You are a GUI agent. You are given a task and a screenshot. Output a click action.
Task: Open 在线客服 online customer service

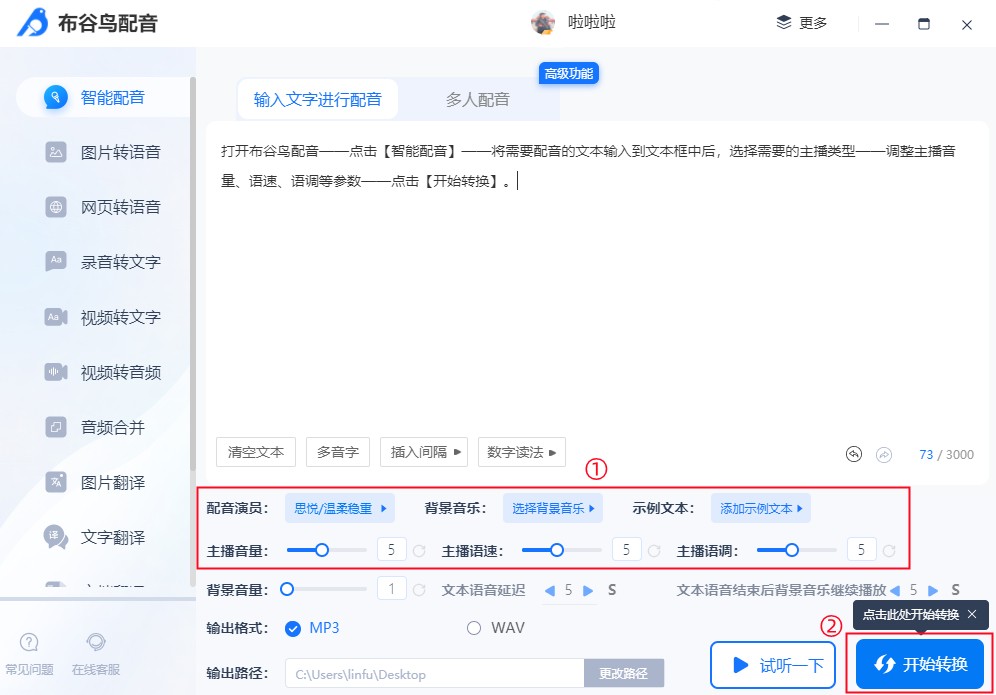click(95, 655)
